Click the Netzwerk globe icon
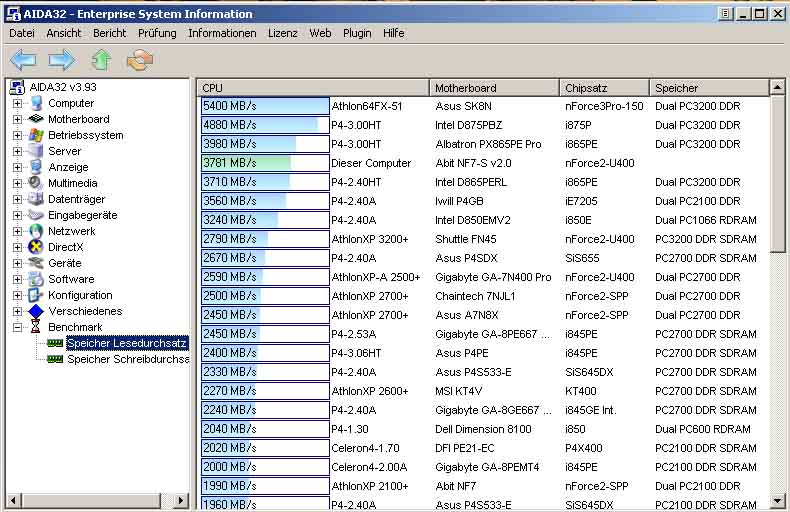The image size is (790, 512). pos(36,231)
